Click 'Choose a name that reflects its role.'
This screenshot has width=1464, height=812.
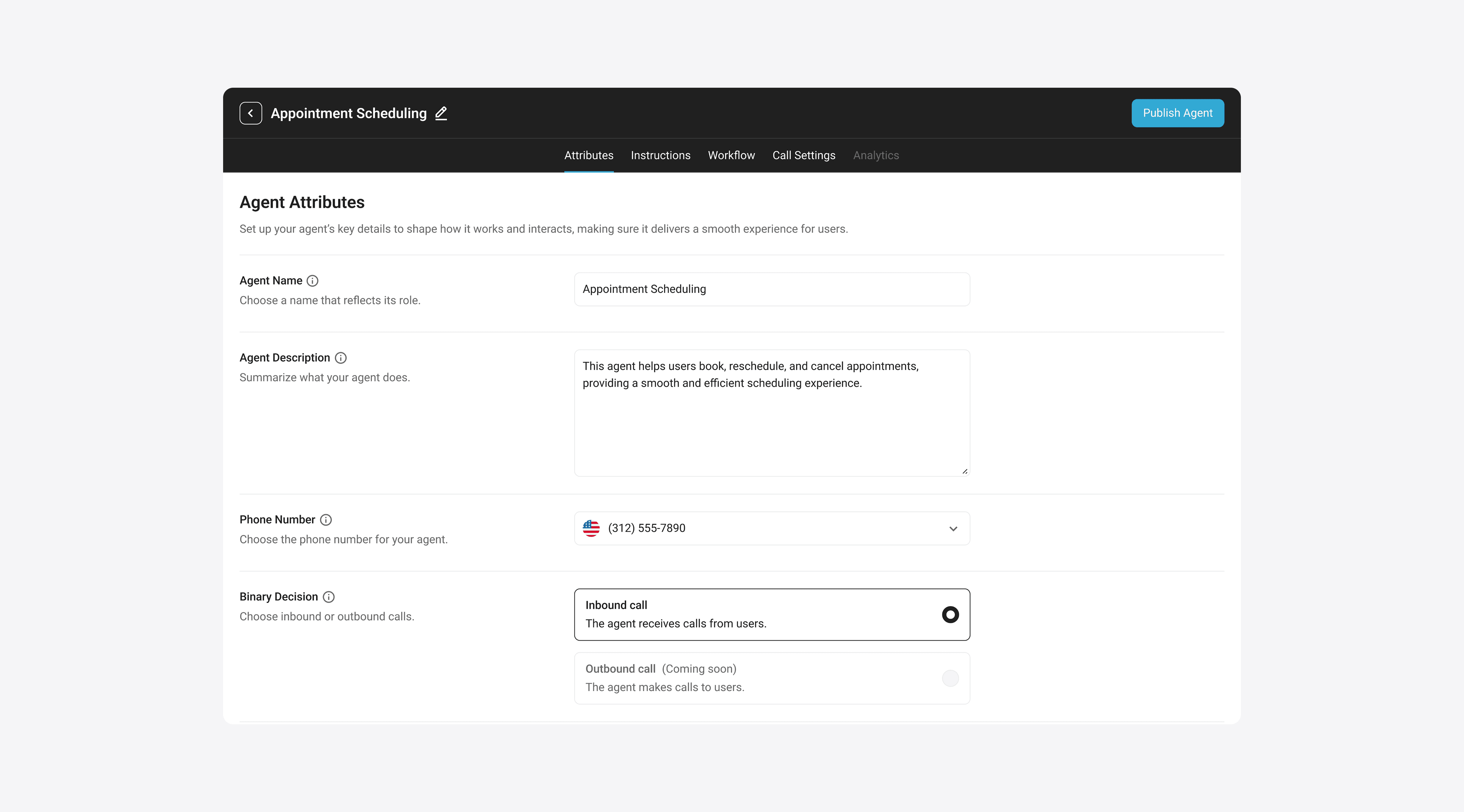330,301
